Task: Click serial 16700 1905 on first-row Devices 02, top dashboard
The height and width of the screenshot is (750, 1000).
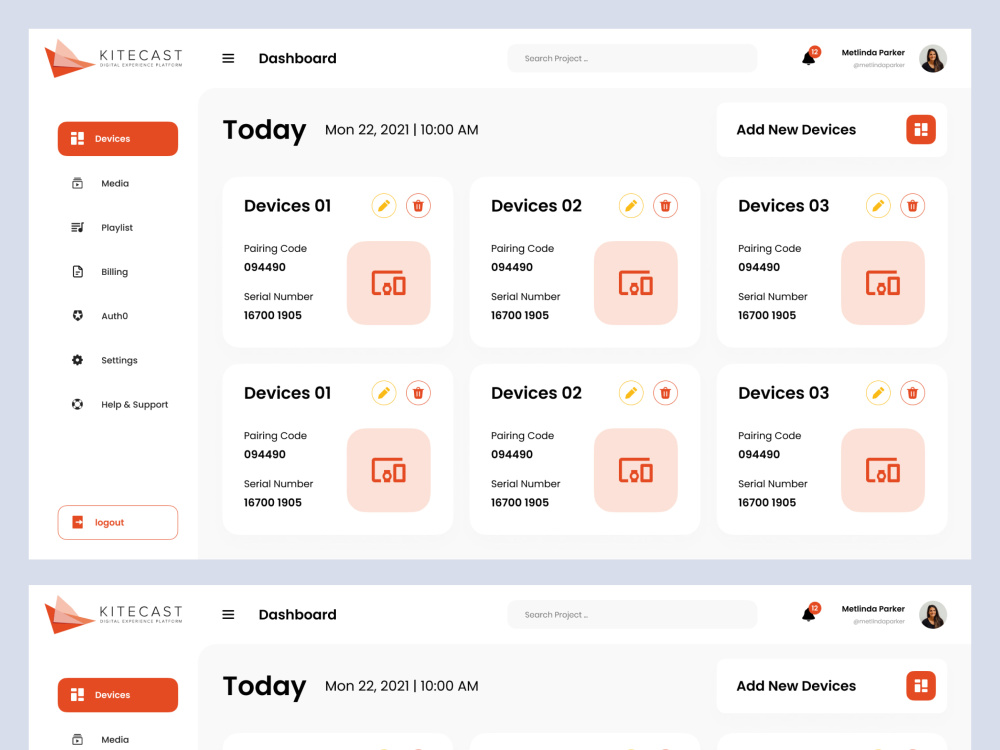Action: (x=520, y=315)
